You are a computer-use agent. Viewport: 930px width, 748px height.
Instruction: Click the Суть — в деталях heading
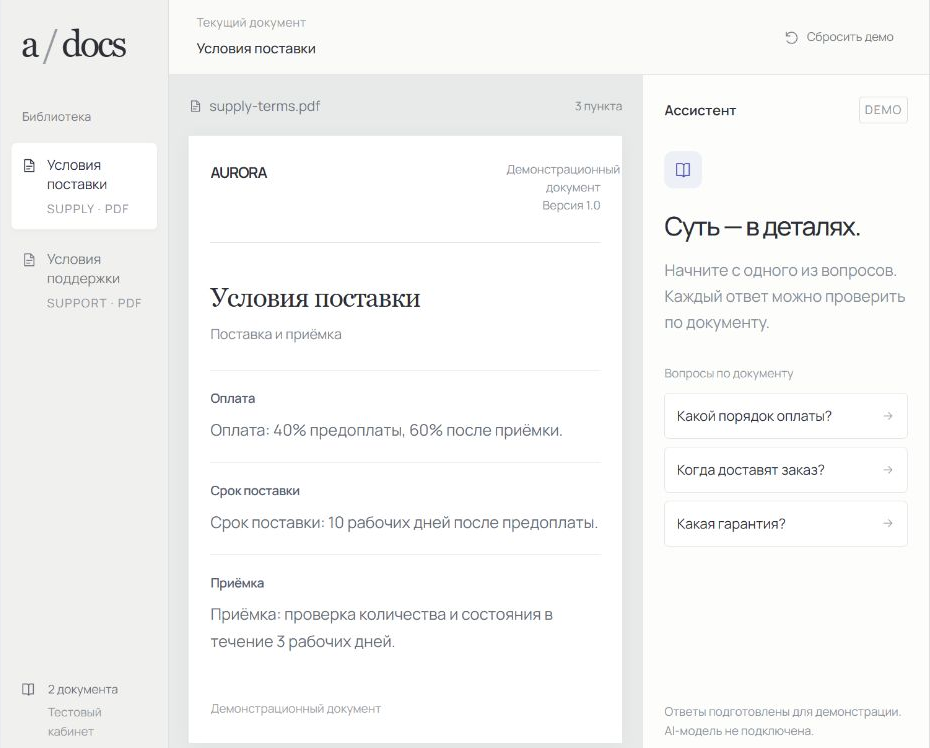tap(762, 227)
